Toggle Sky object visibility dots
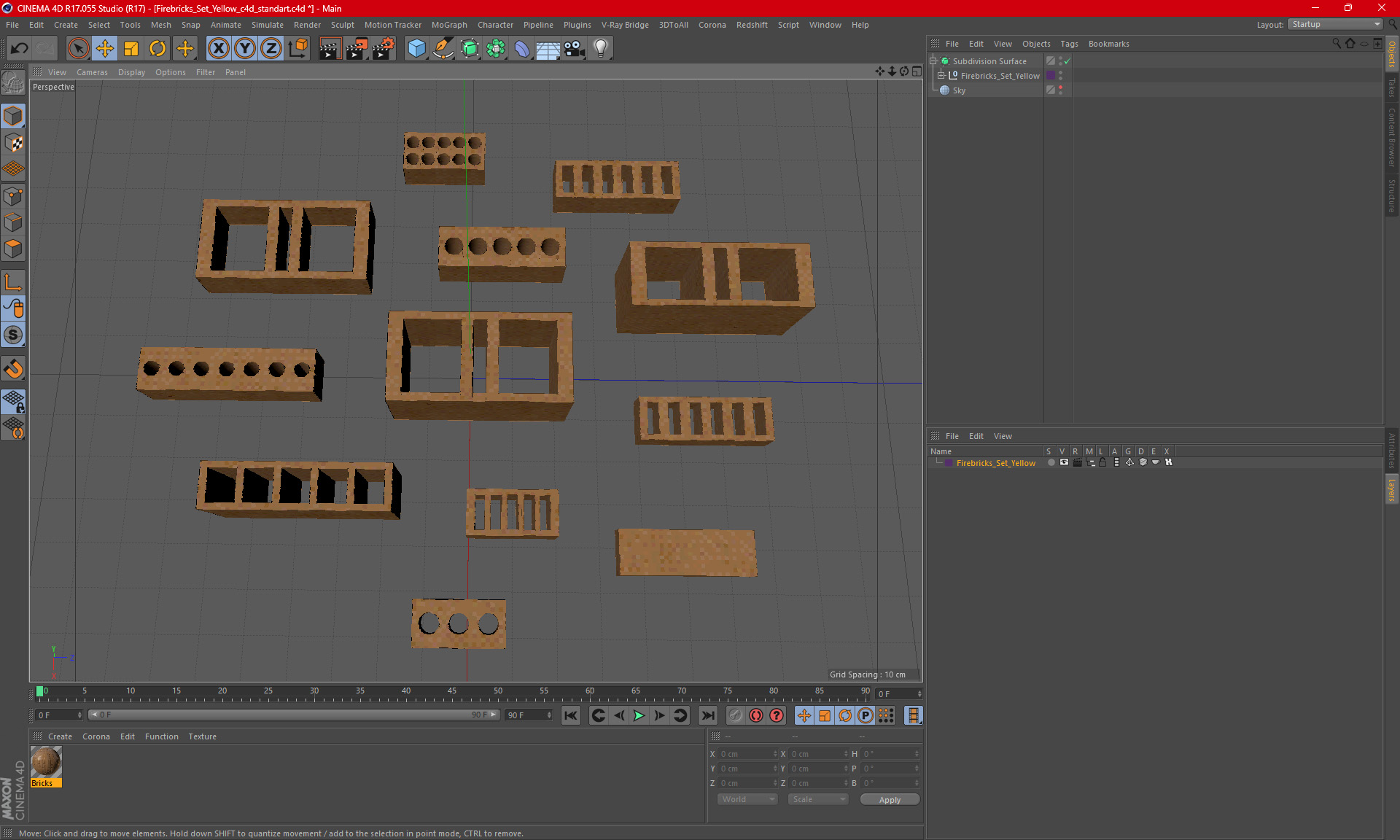The image size is (1400, 840). coord(1060,90)
